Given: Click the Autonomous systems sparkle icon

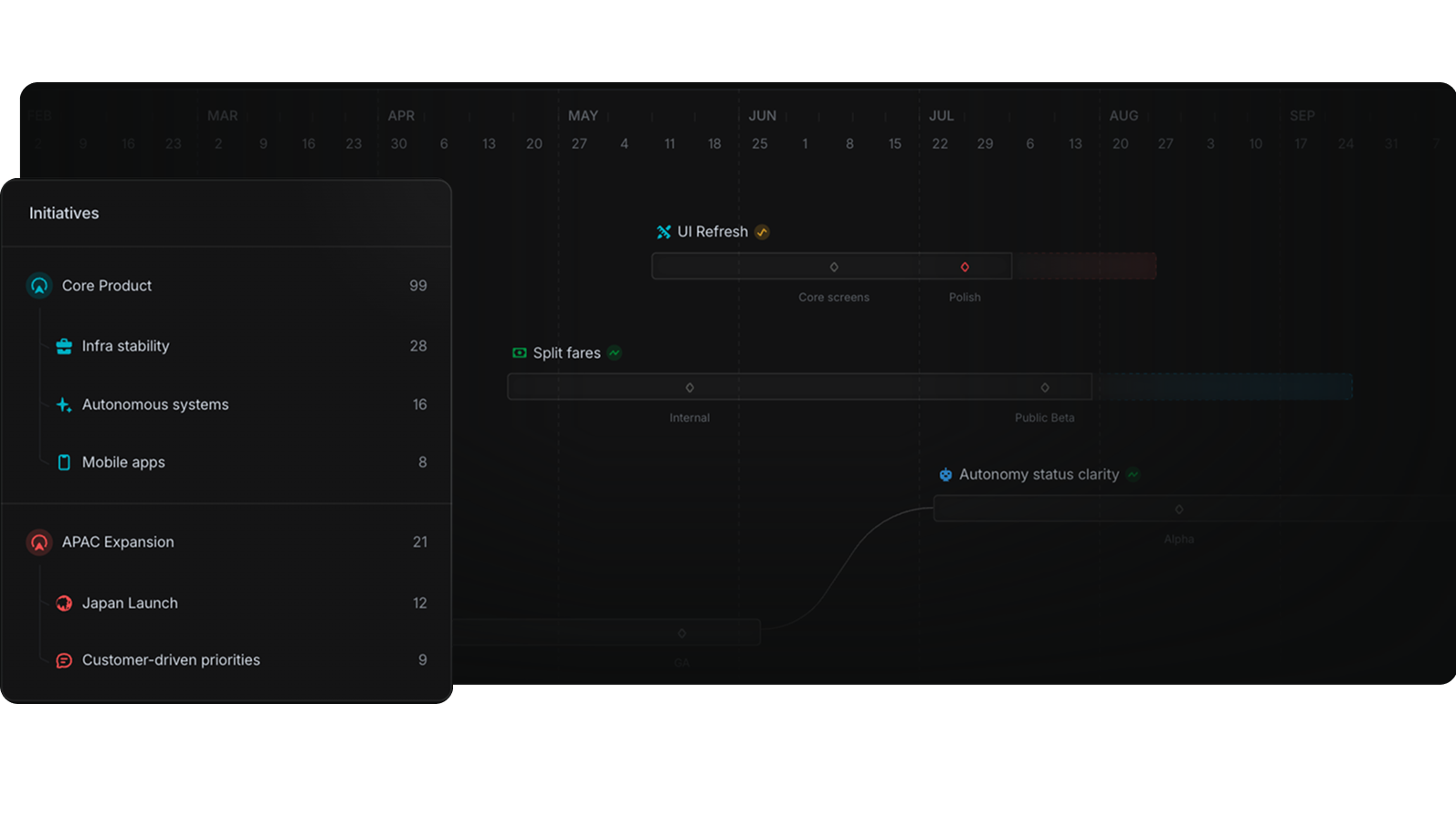Looking at the screenshot, I should (x=64, y=404).
